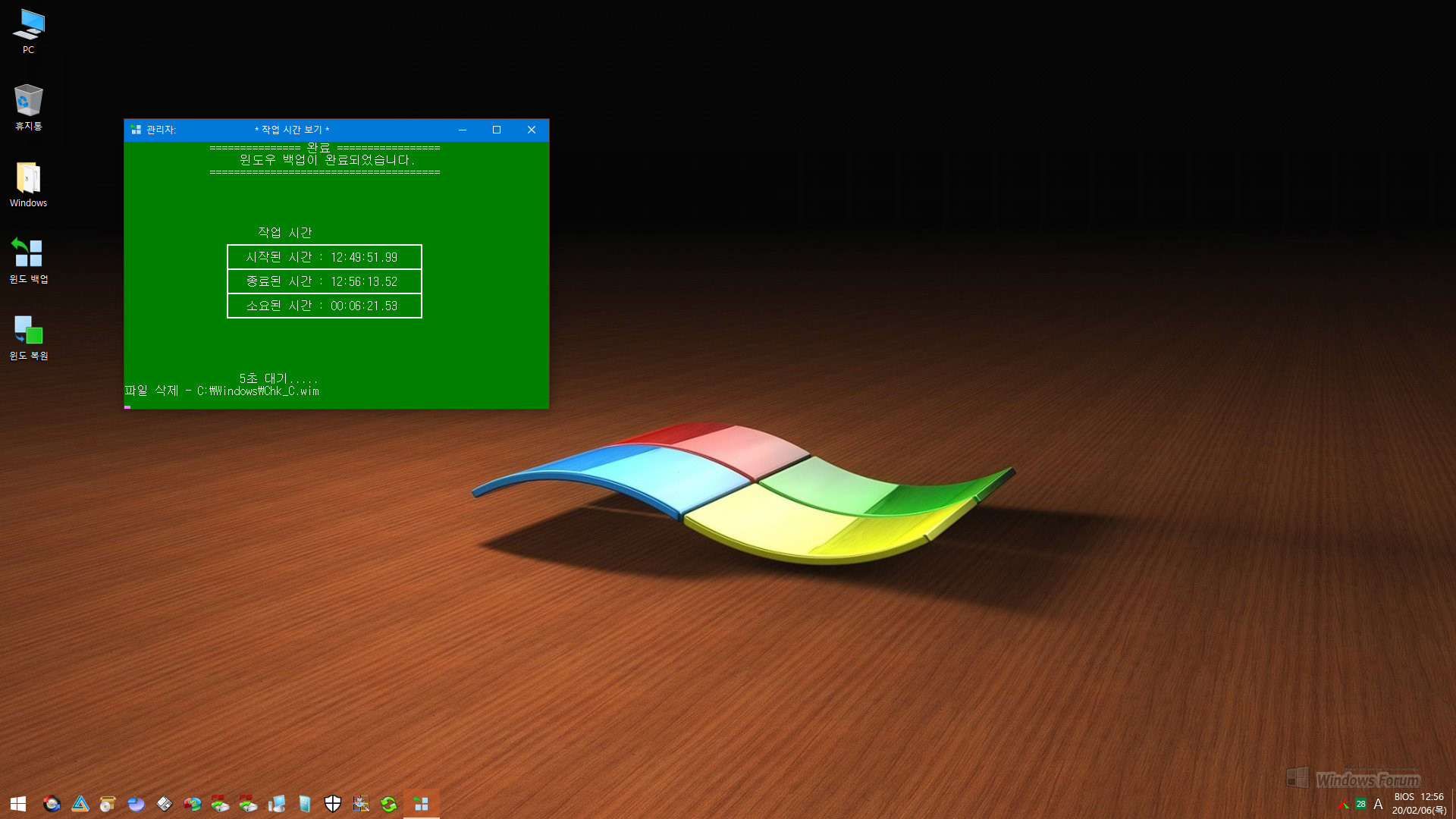1456x819 pixels.
Task: Open the Windows Start button
Action: 18,804
